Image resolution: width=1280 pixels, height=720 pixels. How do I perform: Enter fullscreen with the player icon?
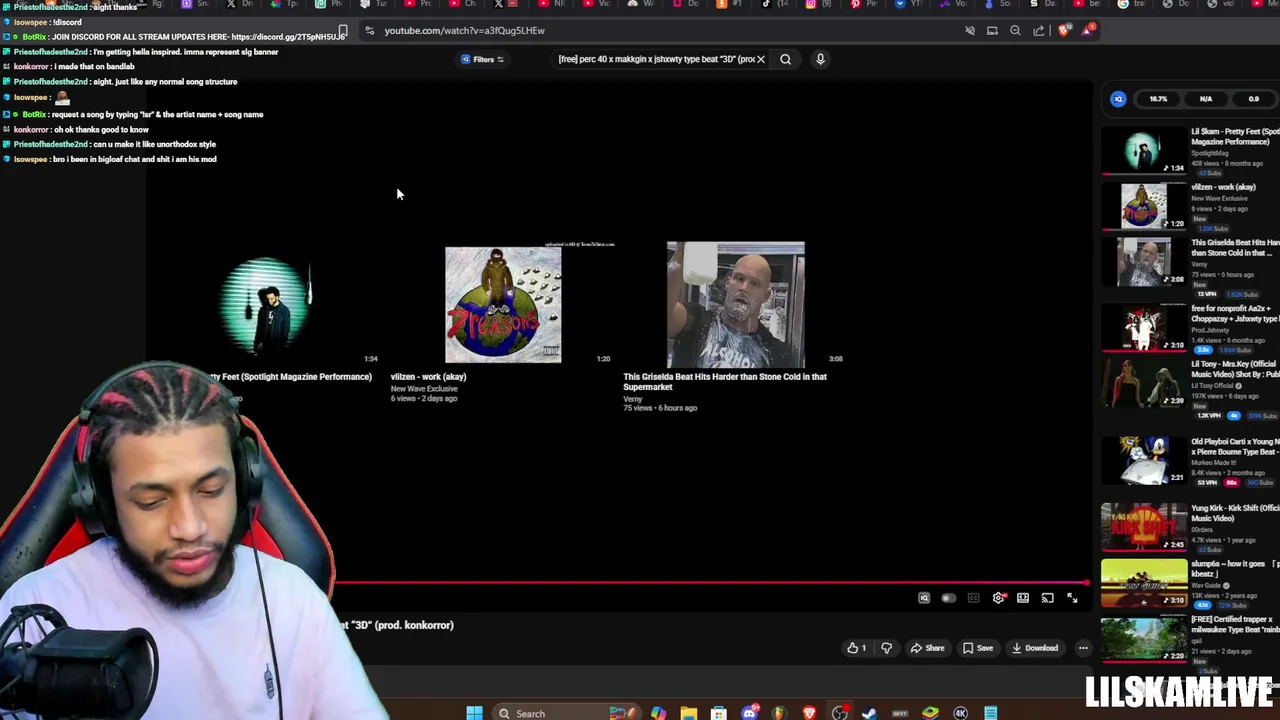[x=1072, y=598]
